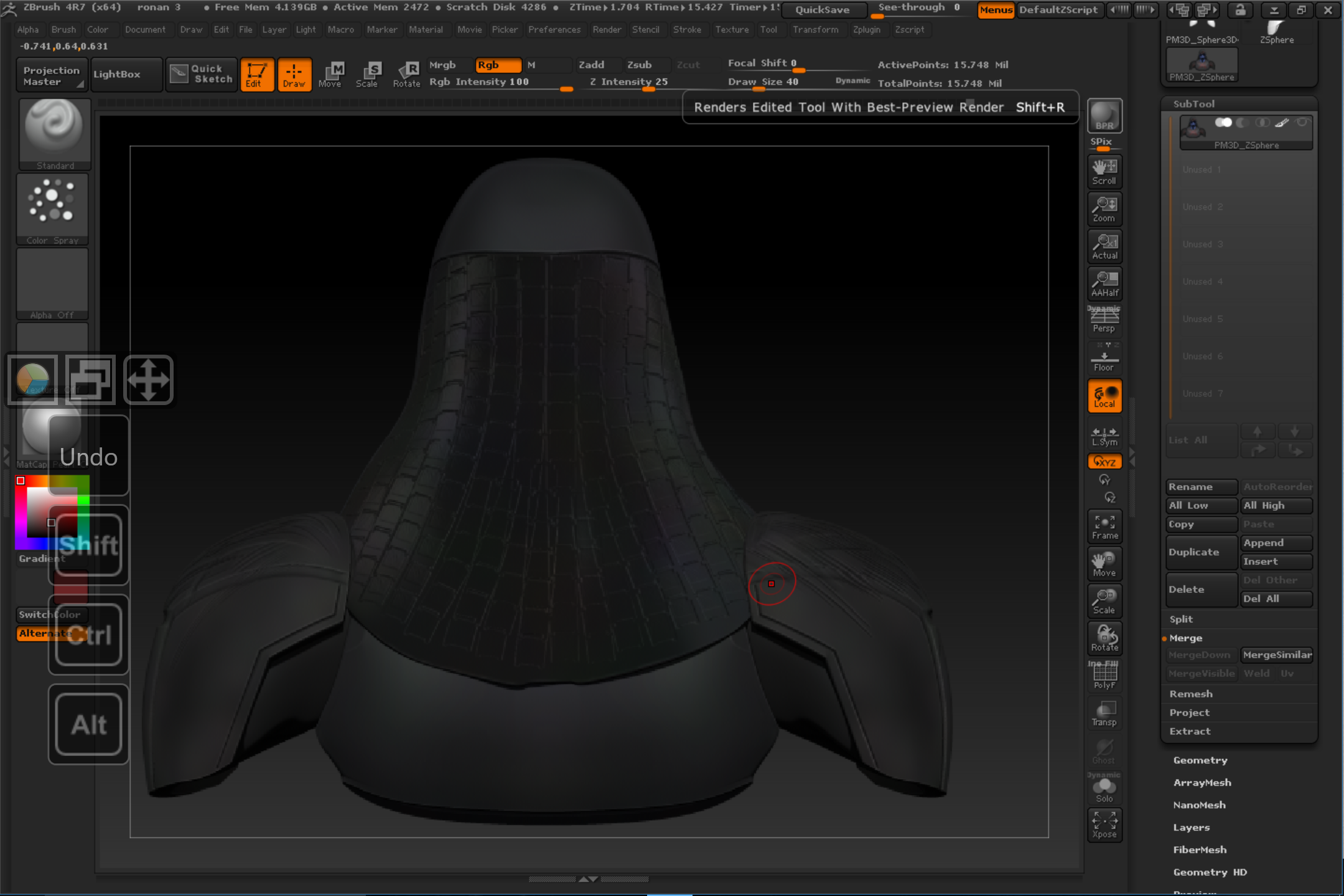This screenshot has width=1344, height=896.
Task: Select the Scroll canvas tool
Action: tap(1104, 172)
